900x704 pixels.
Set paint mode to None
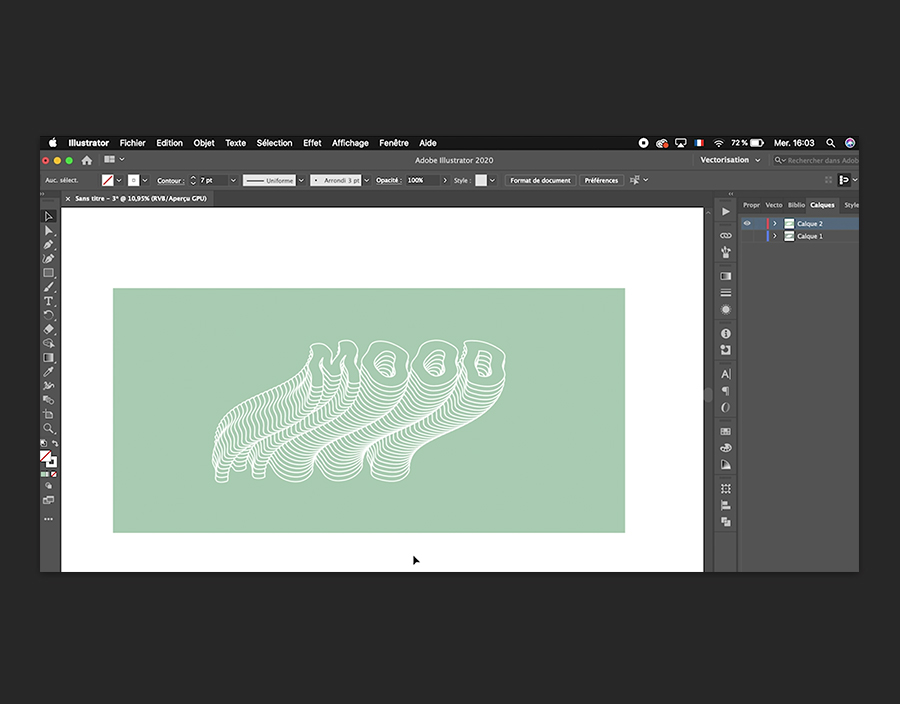coord(53,474)
